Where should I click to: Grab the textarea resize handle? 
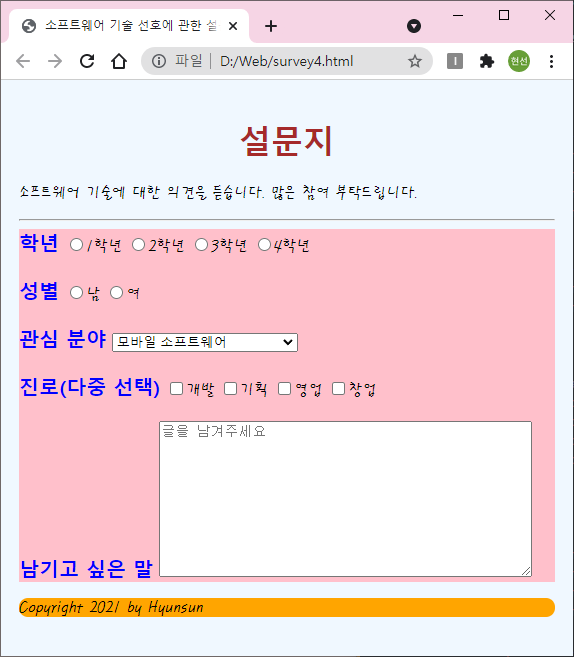pyautogui.click(x=527, y=571)
